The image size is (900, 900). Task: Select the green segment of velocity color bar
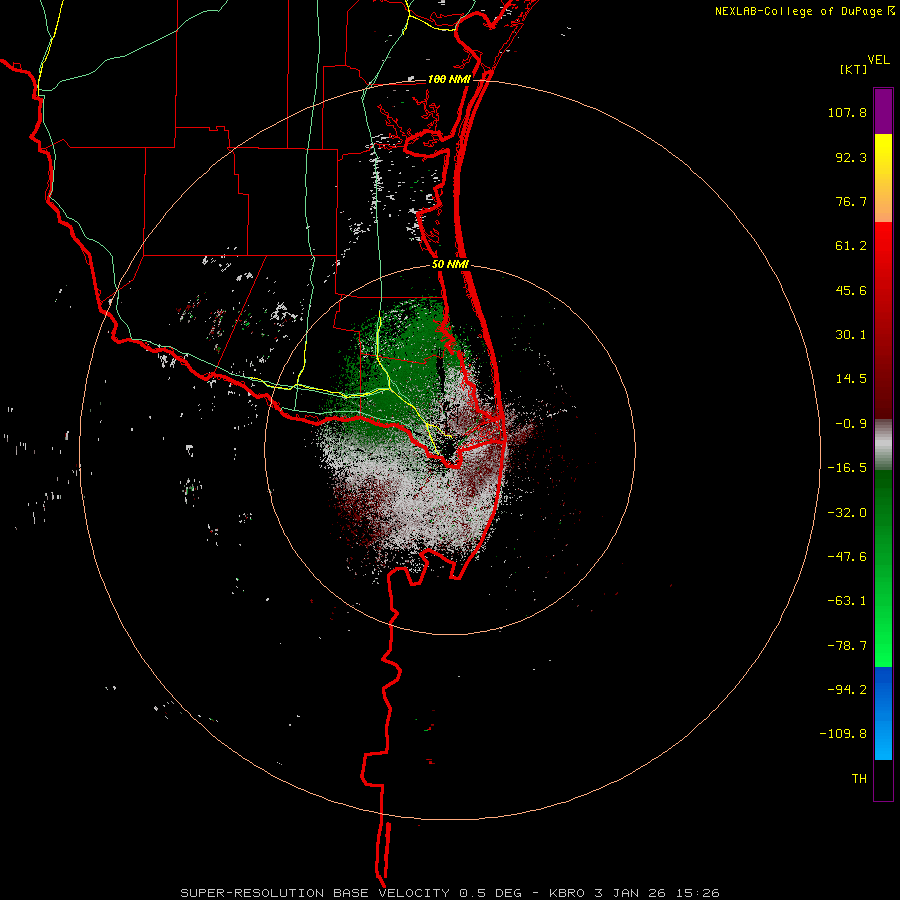point(883,568)
